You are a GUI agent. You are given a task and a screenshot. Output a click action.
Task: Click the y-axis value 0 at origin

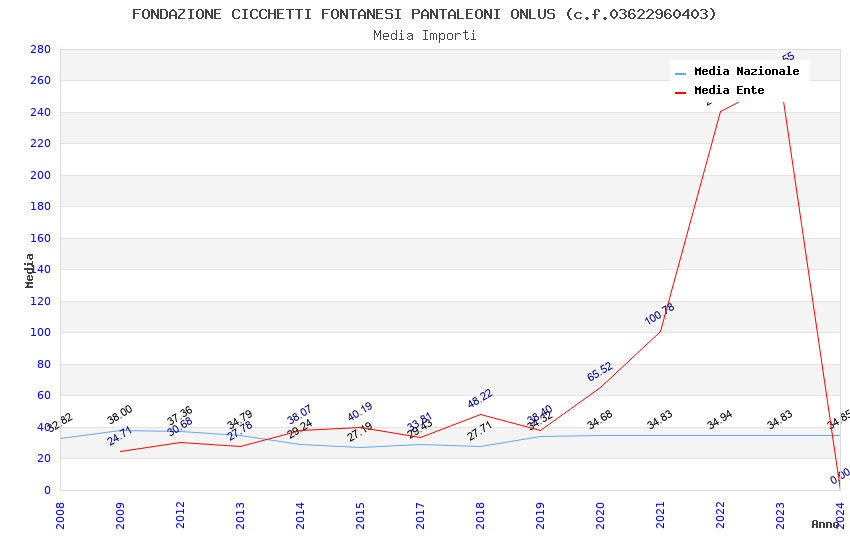coord(48,490)
